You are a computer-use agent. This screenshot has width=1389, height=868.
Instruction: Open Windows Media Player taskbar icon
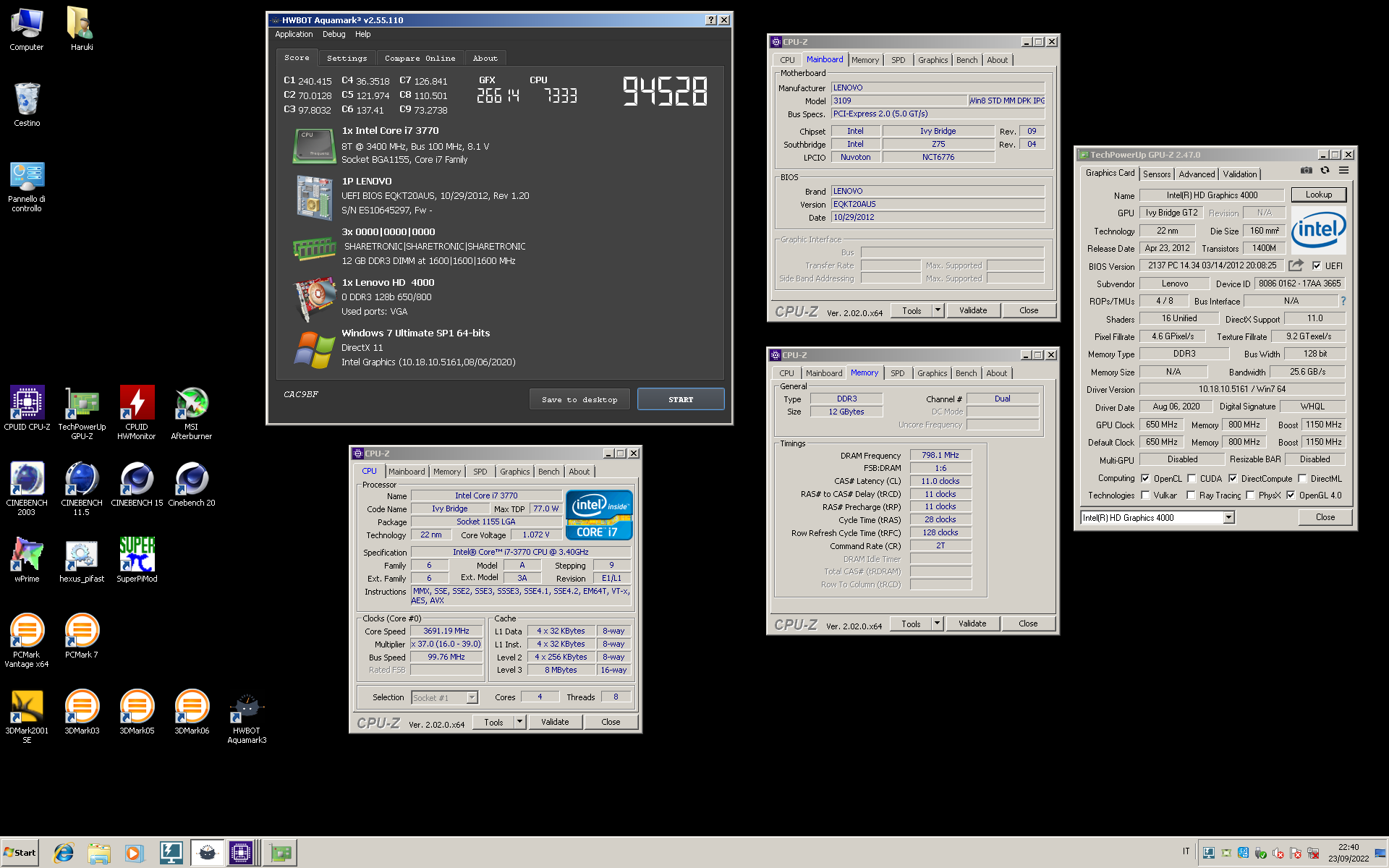[x=133, y=853]
